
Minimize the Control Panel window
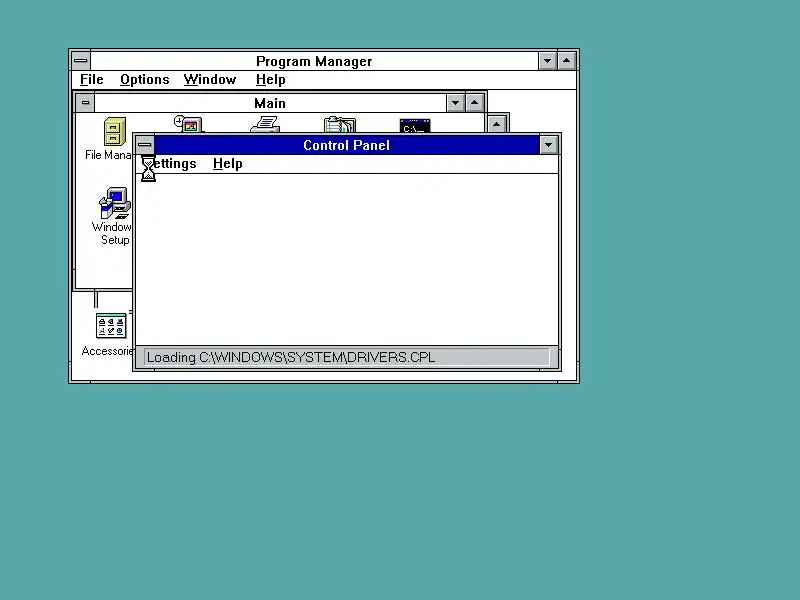548,145
